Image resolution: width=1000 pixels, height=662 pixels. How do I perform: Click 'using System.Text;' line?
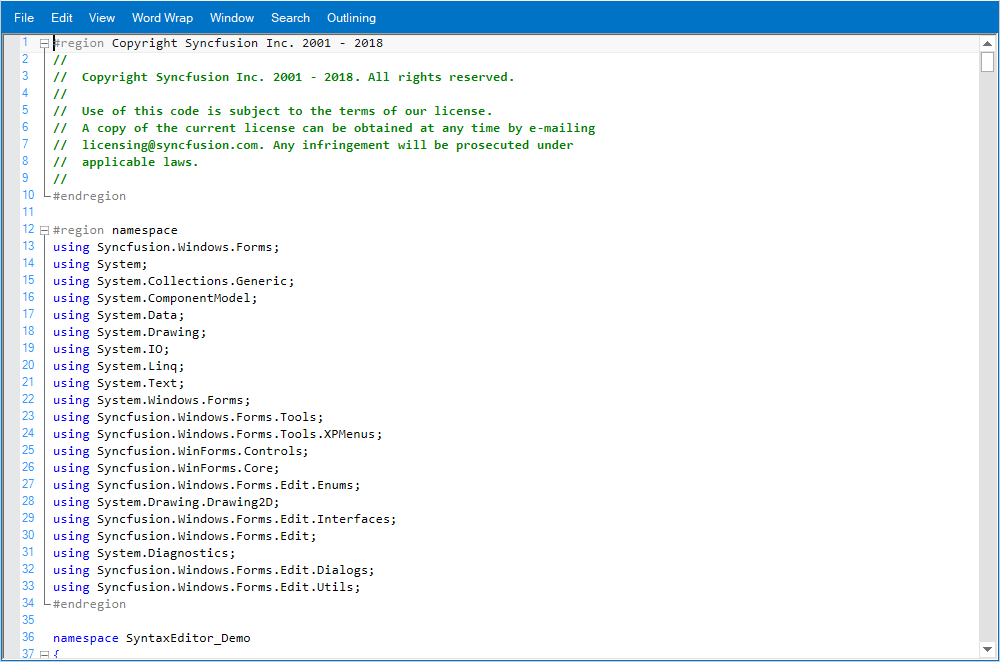point(119,383)
